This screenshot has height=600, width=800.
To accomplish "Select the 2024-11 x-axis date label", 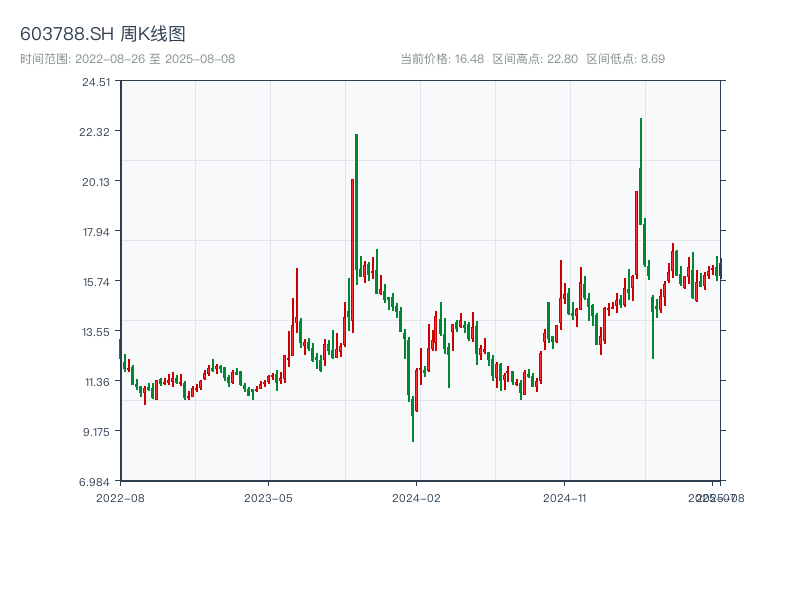I will [x=565, y=497].
